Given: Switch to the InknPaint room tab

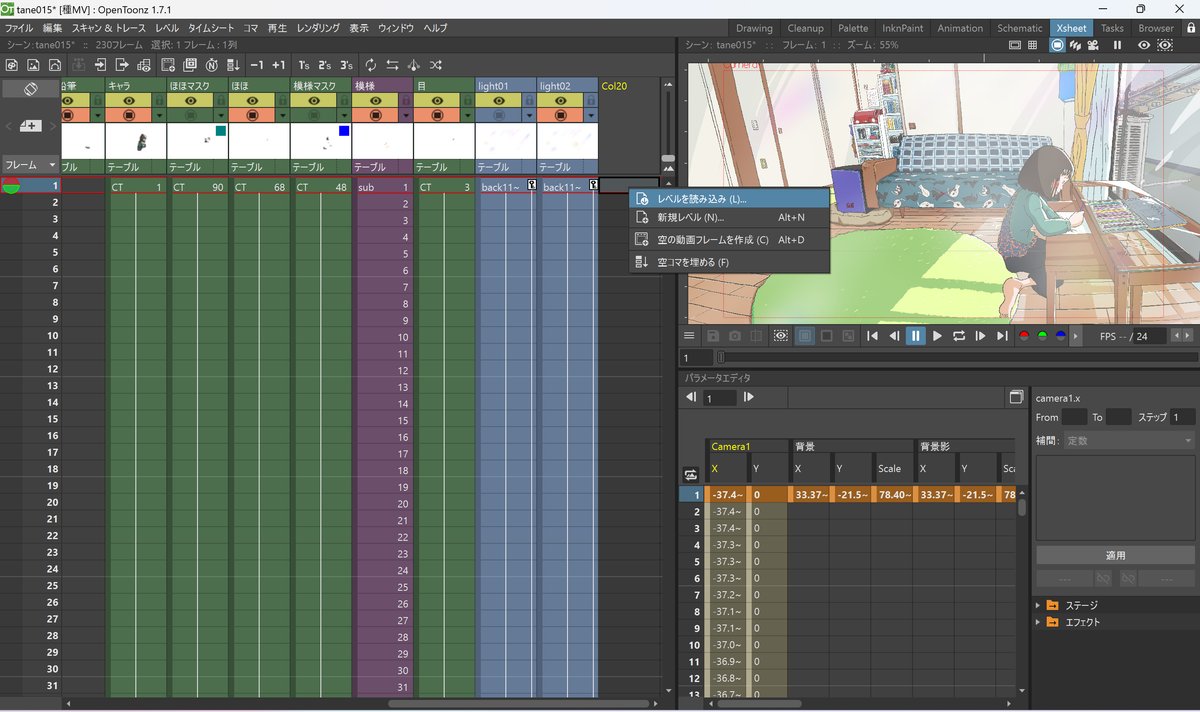Looking at the screenshot, I should tap(904, 28).
